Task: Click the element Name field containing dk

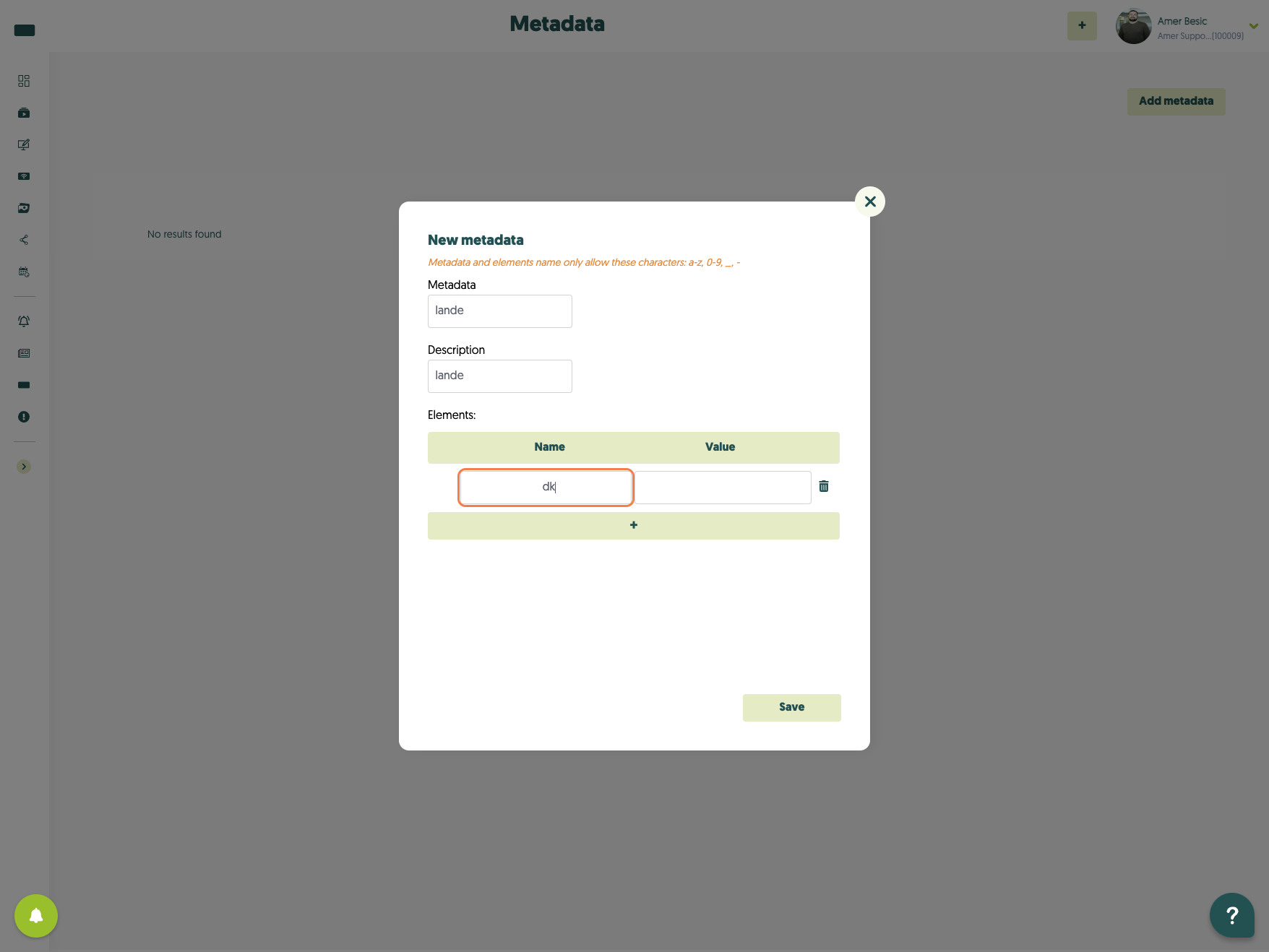Action: (x=546, y=488)
